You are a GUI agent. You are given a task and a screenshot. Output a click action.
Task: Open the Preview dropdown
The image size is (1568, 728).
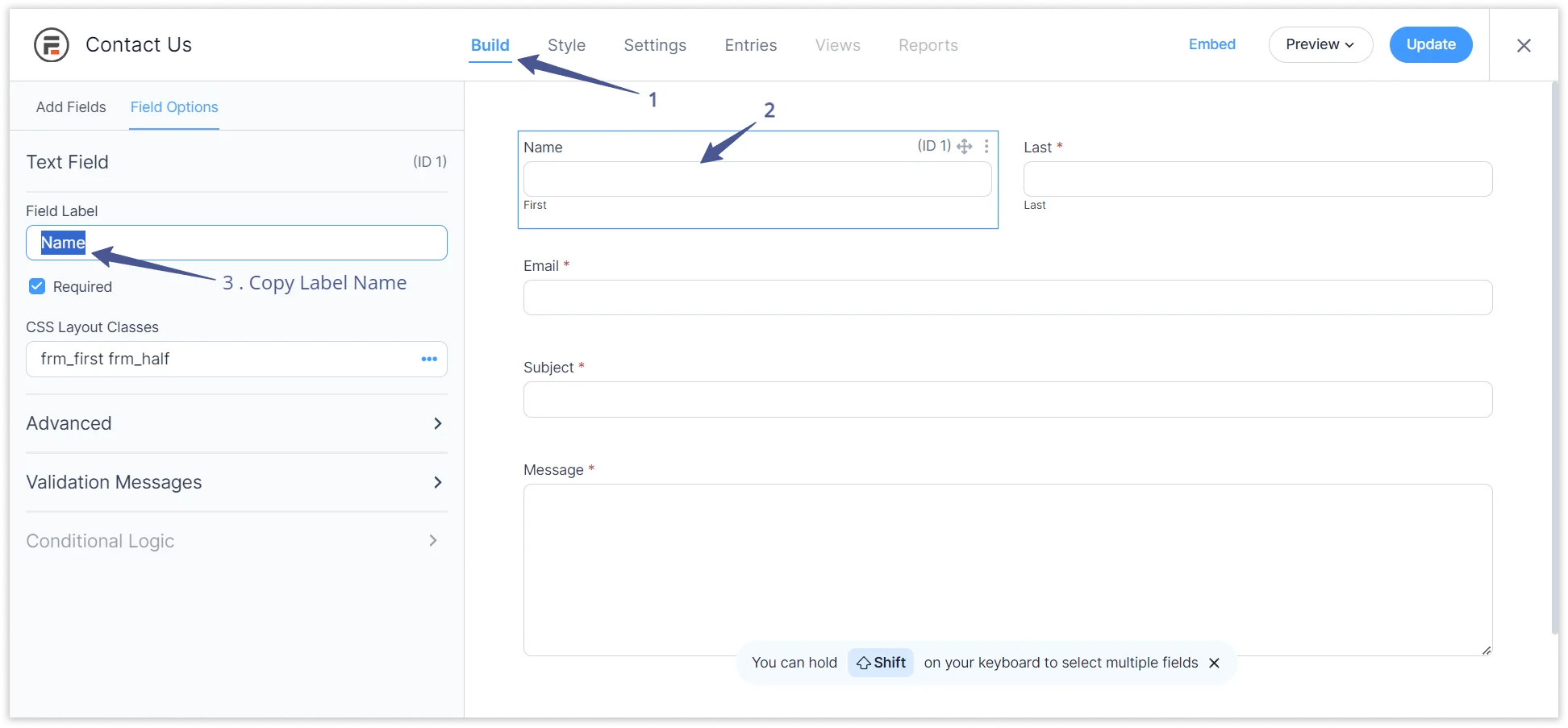[x=1320, y=44]
